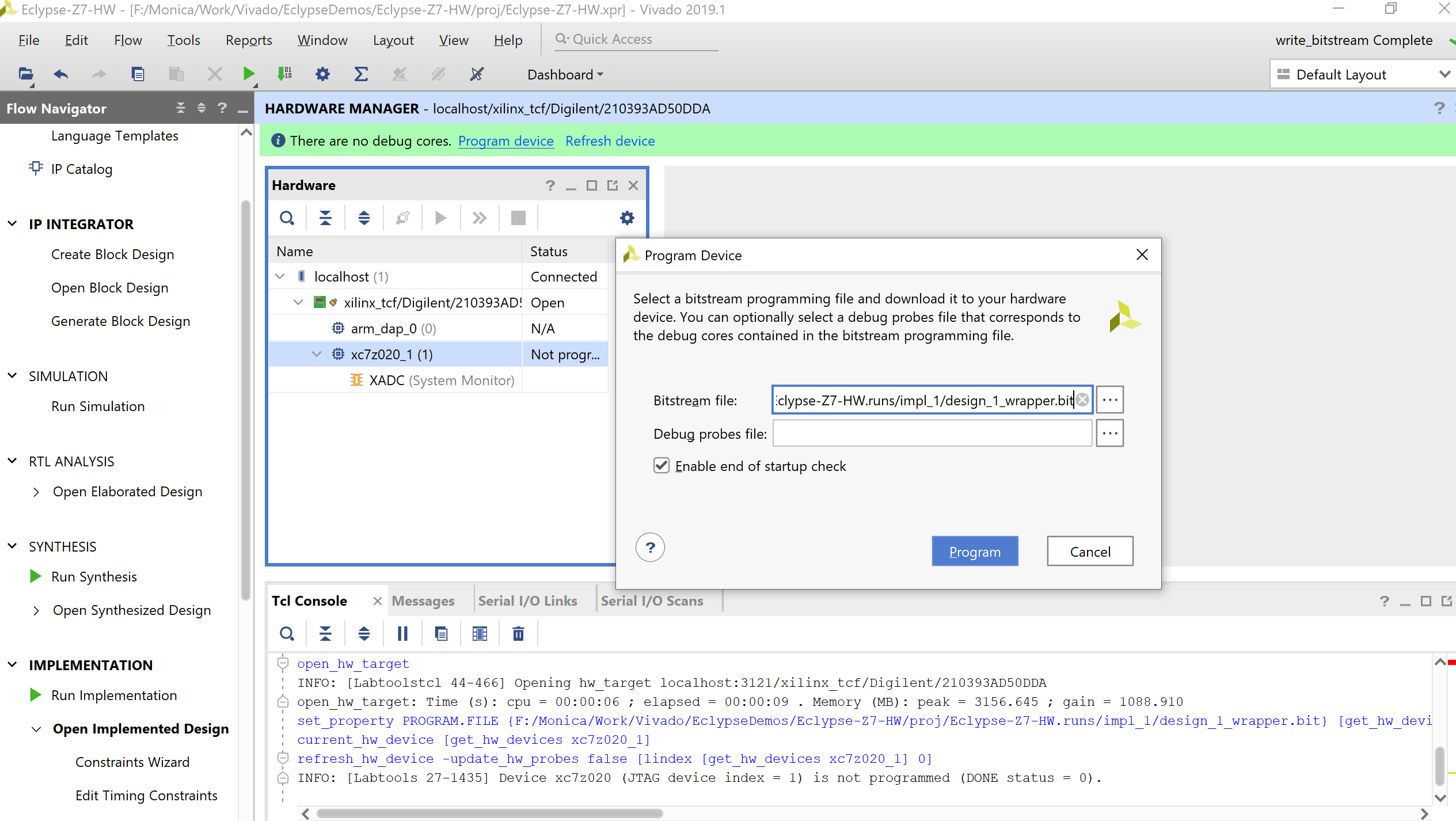Open Settings gear in main toolbar
This screenshot has width=1456, height=821.
pos(323,74)
